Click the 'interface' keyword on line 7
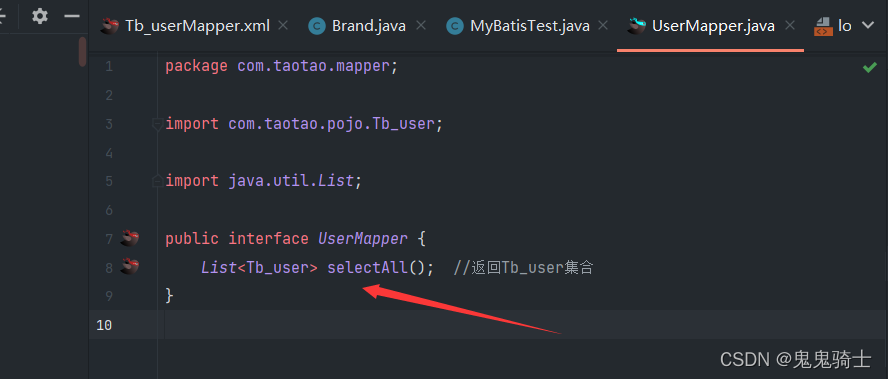 268,239
